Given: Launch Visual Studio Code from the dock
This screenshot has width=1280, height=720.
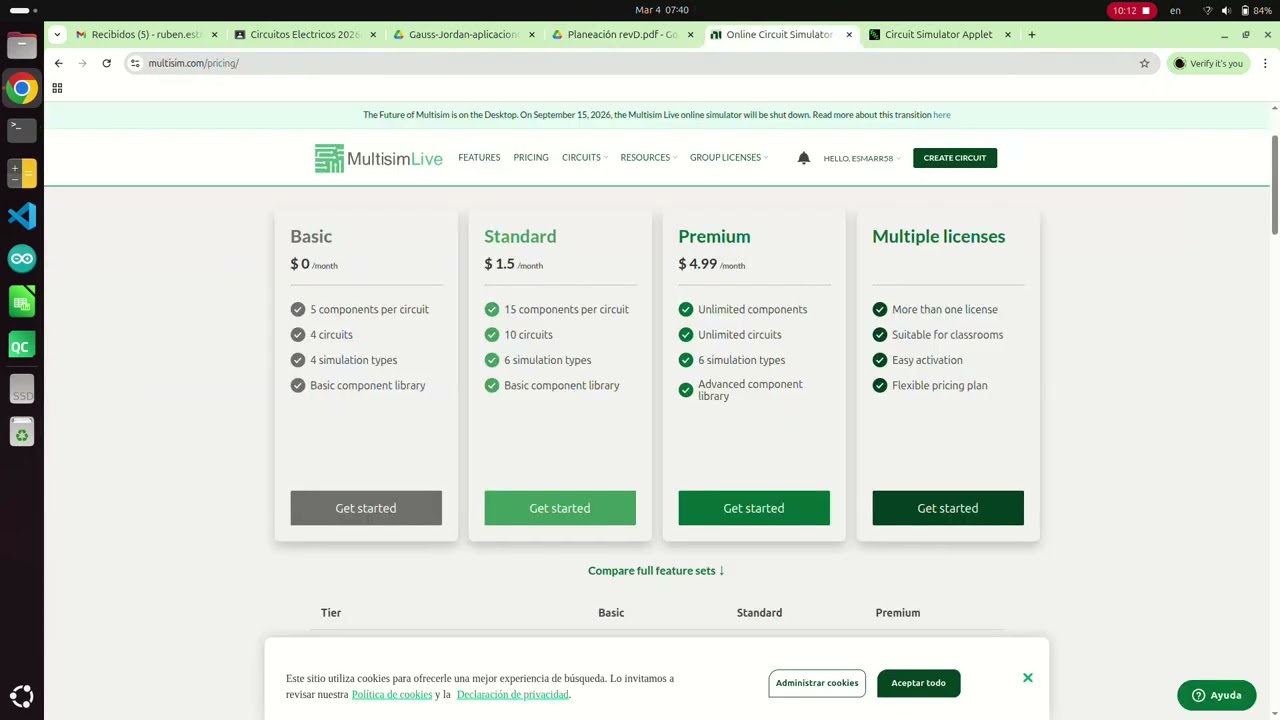Looking at the screenshot, I should [x=22, y=216].
